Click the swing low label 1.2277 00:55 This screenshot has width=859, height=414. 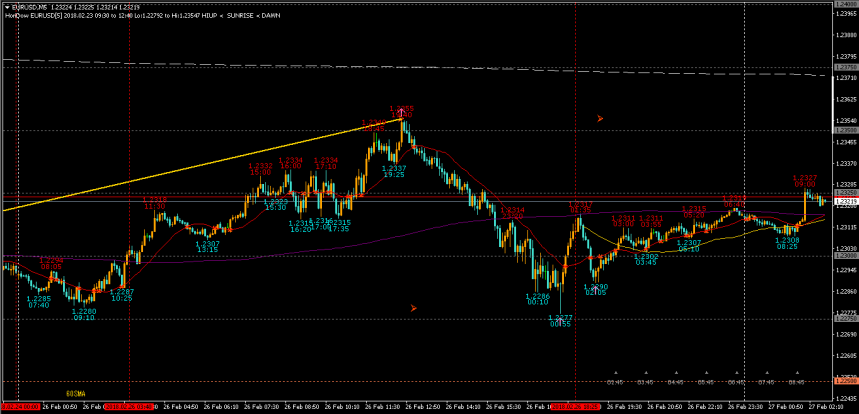coord(560,321)
